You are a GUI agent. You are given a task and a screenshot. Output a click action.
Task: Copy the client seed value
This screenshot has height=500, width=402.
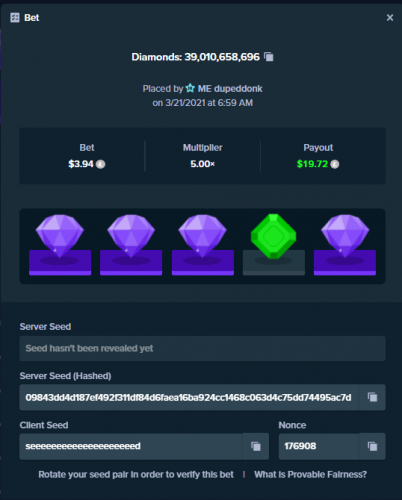(x=256, y=446)
